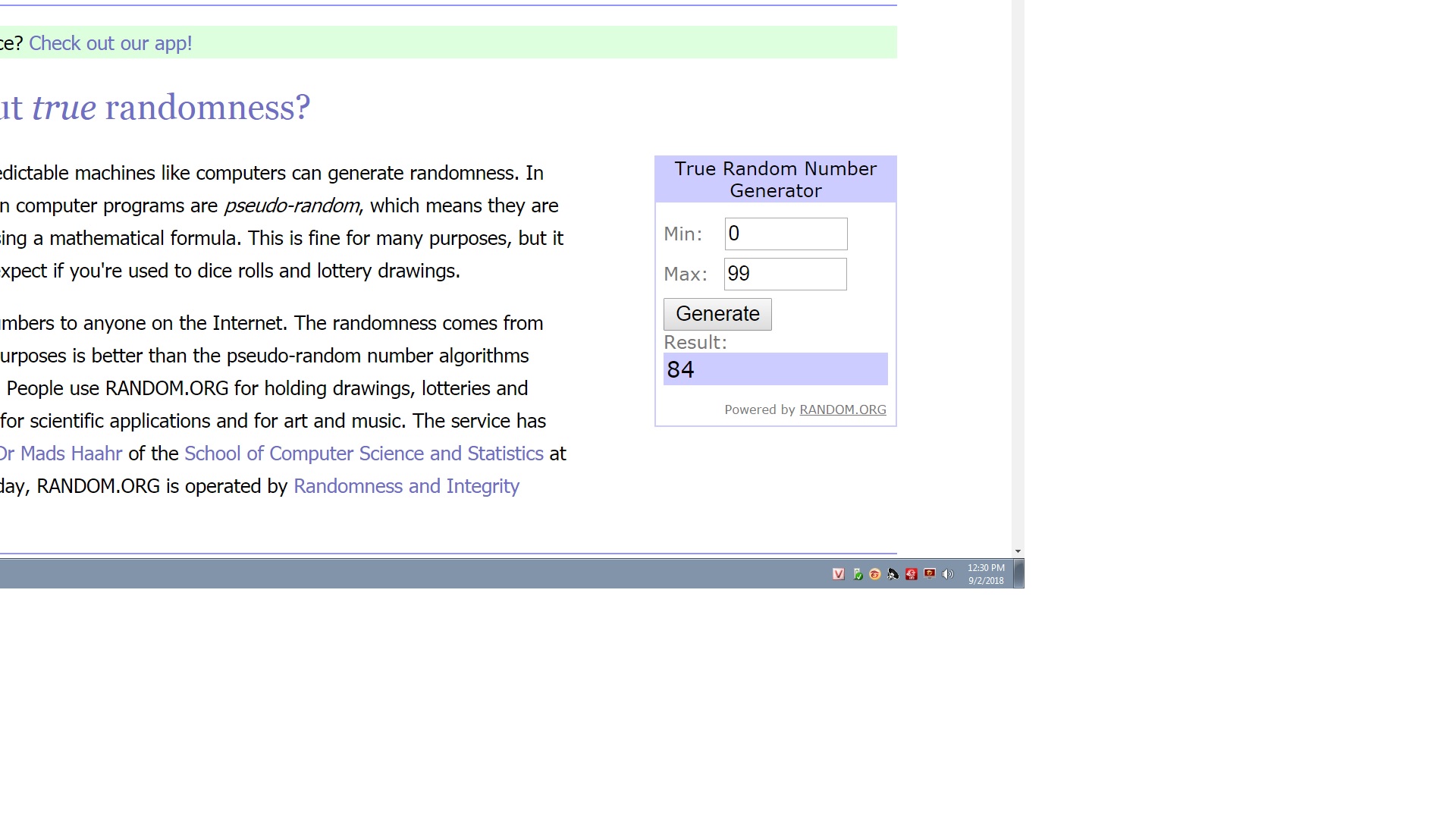Click the red square G tray icon
The width and height of the screenshot is (1456, 819).
tap(912, 574)
